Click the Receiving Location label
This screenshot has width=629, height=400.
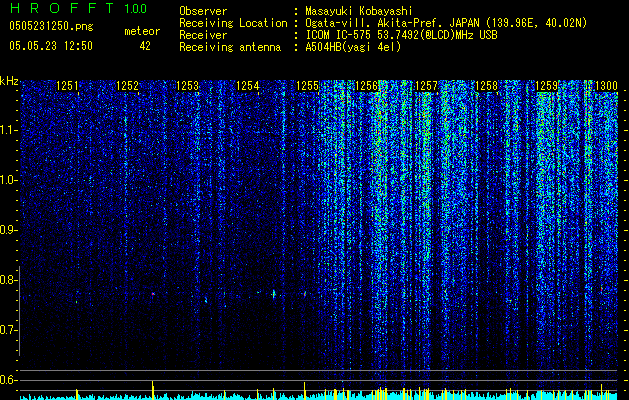tap(233, 23)
